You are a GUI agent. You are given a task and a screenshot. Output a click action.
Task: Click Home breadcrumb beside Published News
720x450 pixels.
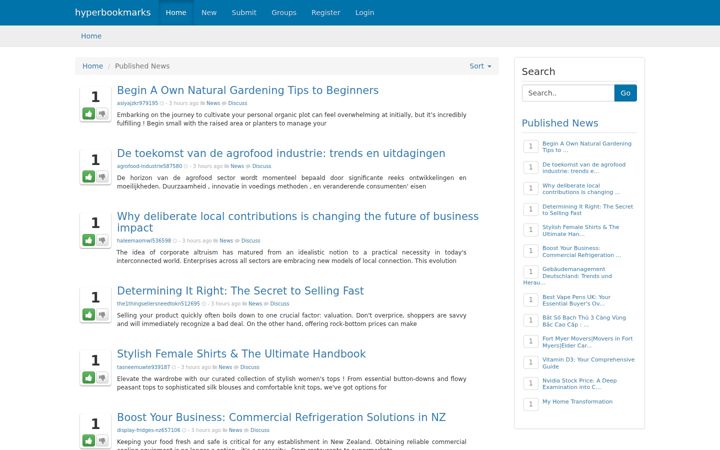(92, 66)
